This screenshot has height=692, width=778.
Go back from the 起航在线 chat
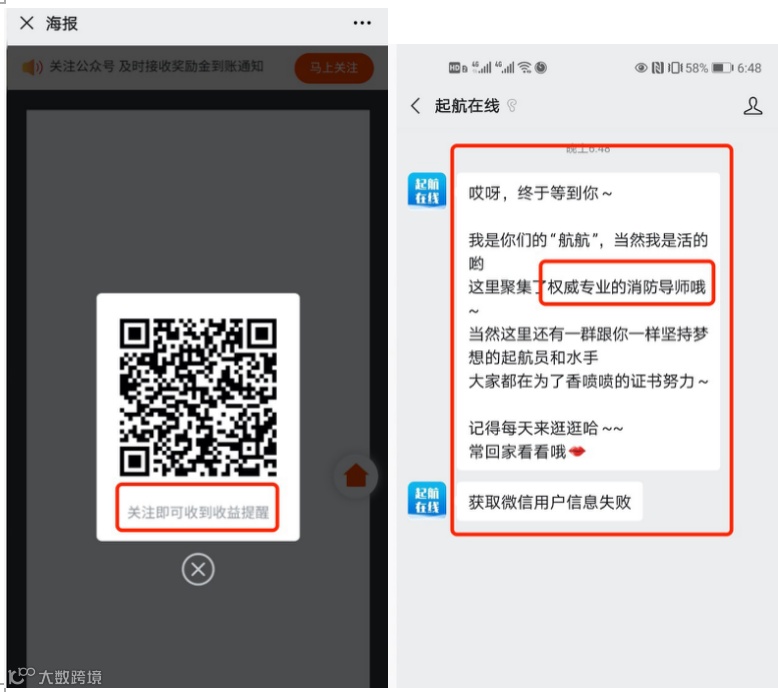click(x=416, y=106)
